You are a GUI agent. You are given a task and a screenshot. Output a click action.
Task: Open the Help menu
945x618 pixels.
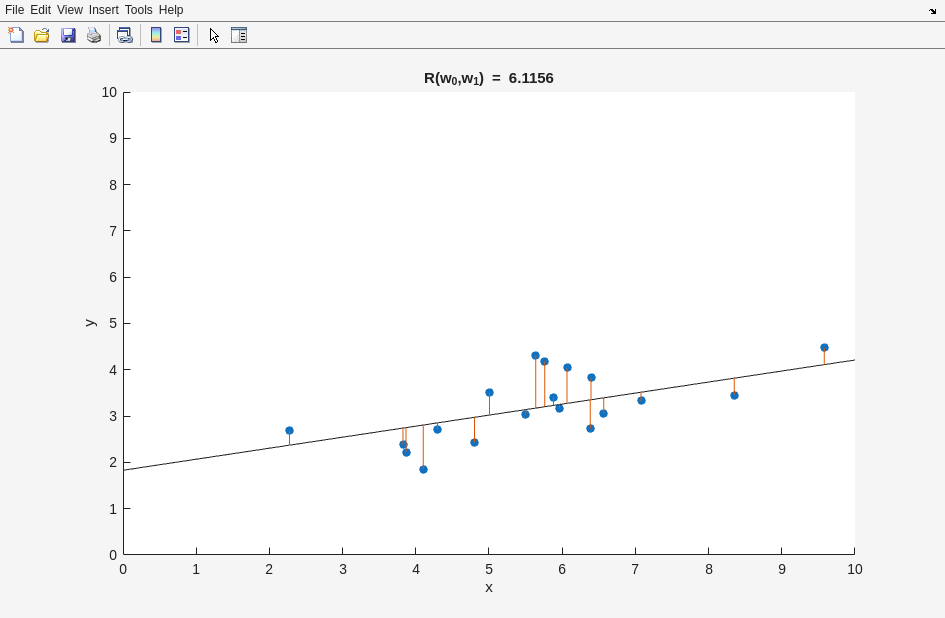coord(171,10)
